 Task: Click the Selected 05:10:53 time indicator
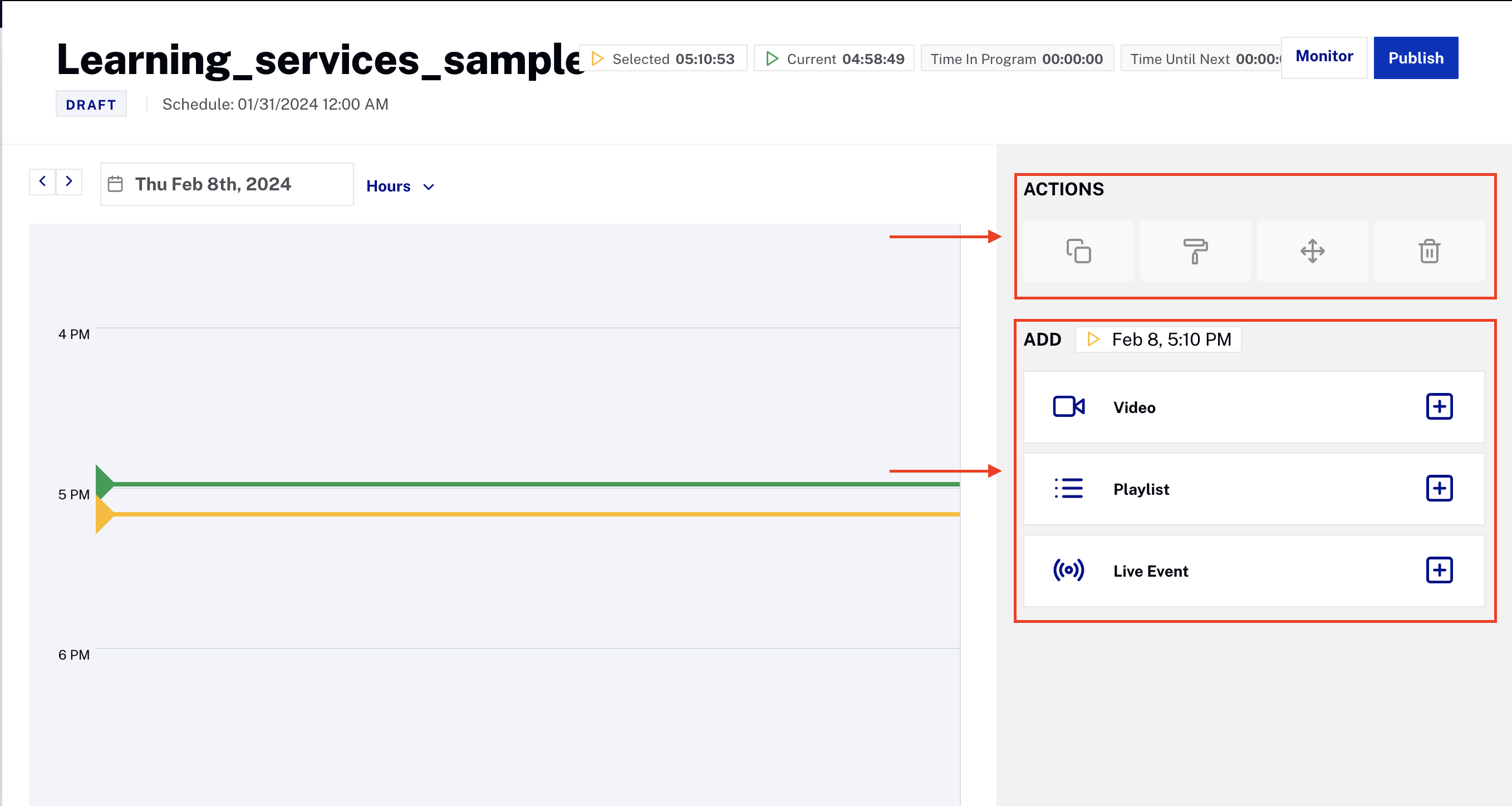pyautogui.click(x=662, y=58)
